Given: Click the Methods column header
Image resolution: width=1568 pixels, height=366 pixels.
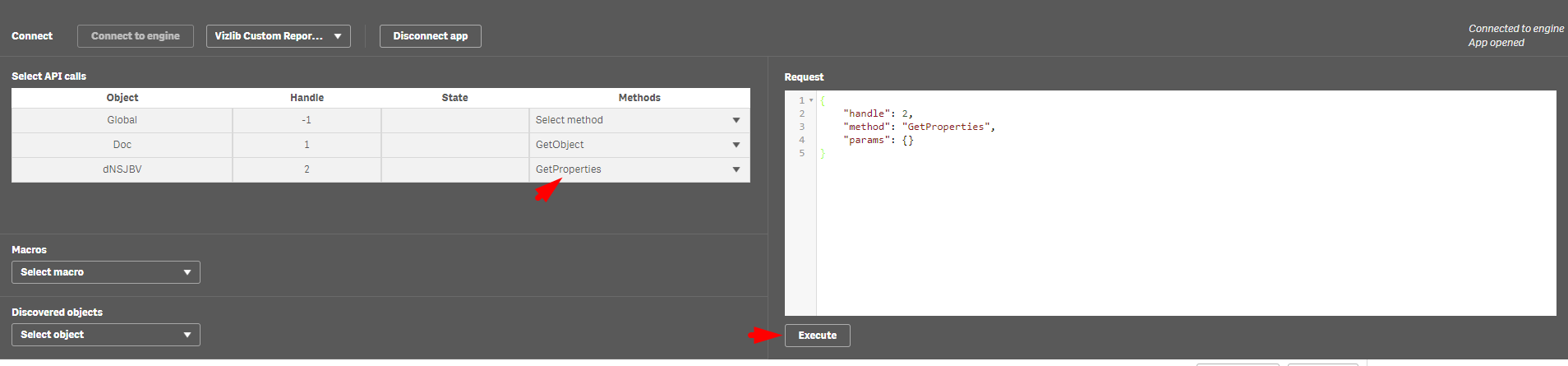Looking at the screenshot, I should 639,98.
